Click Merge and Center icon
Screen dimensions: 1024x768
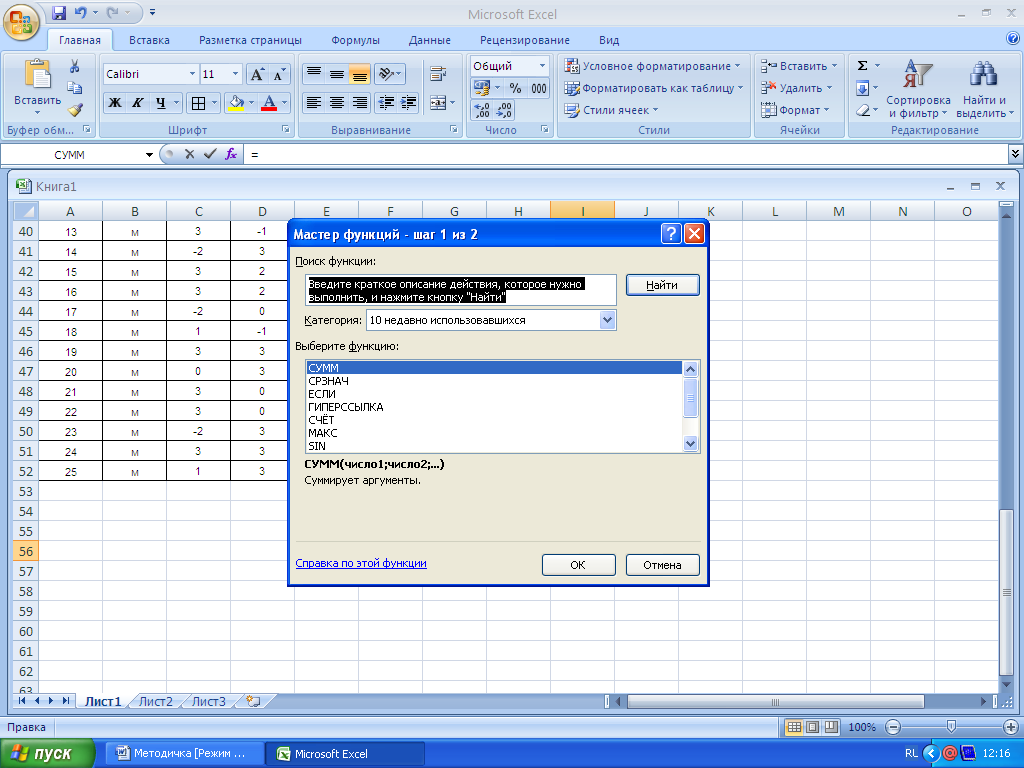point(438,103)
